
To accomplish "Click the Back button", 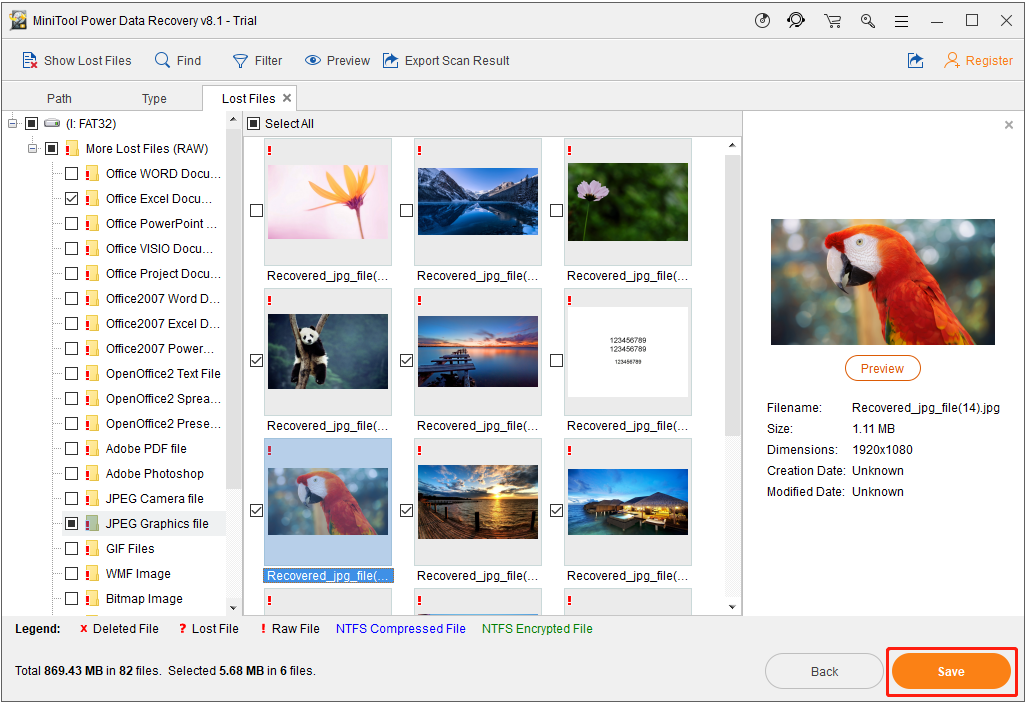I will 824,672.
